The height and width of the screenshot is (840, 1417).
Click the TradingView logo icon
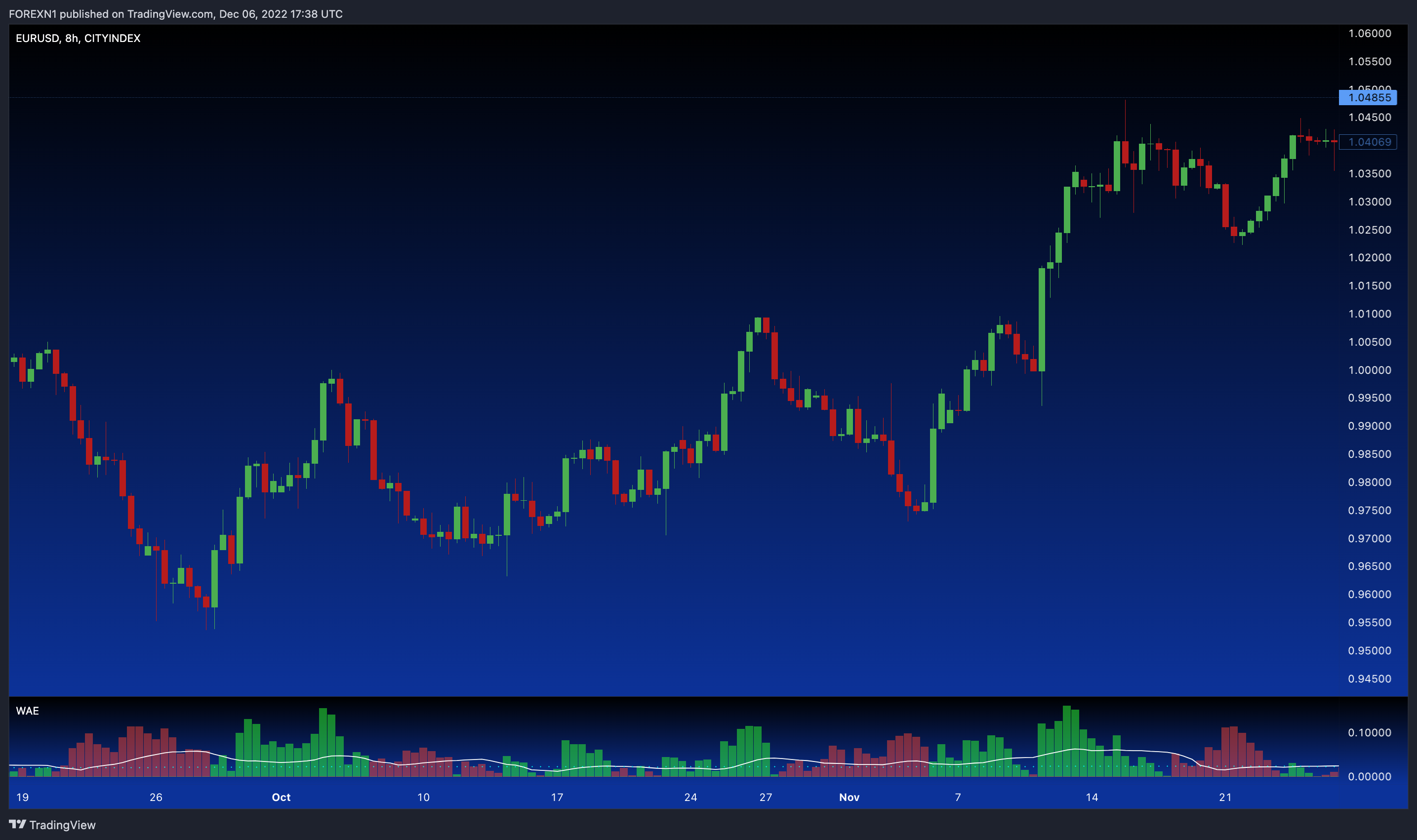(x=18, y=824)
